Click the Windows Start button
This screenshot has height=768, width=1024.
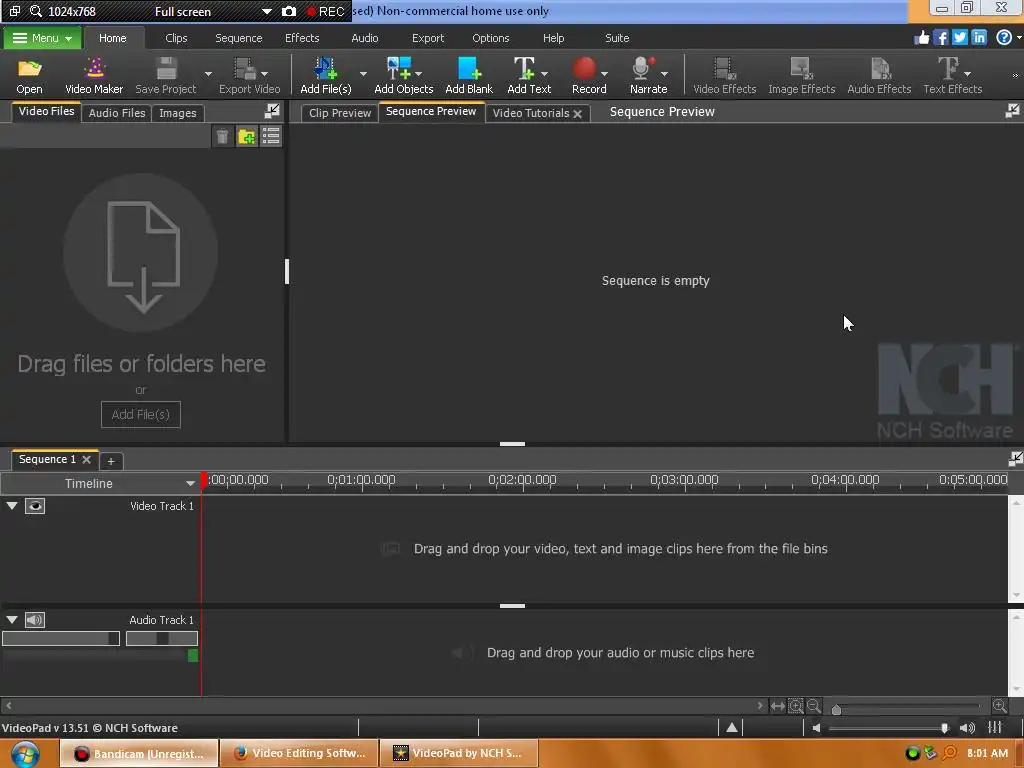point(25,754)
